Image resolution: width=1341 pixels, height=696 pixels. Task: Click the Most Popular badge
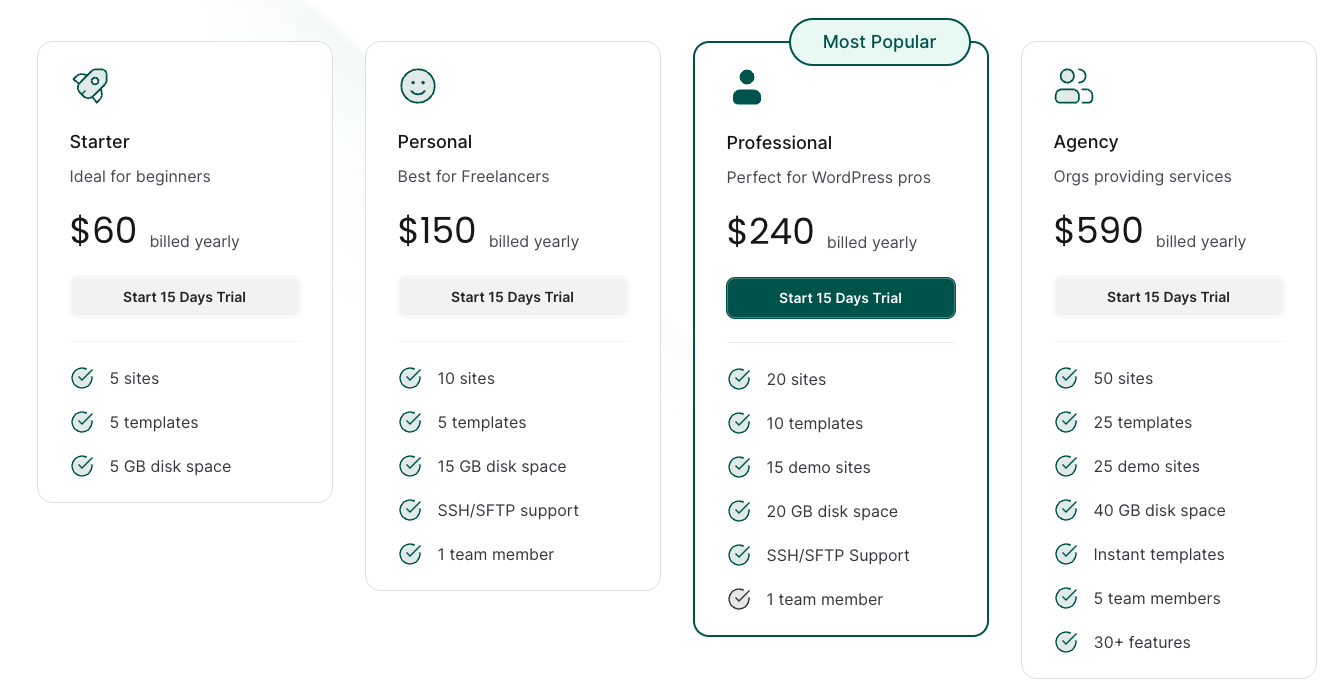point(879,42)
